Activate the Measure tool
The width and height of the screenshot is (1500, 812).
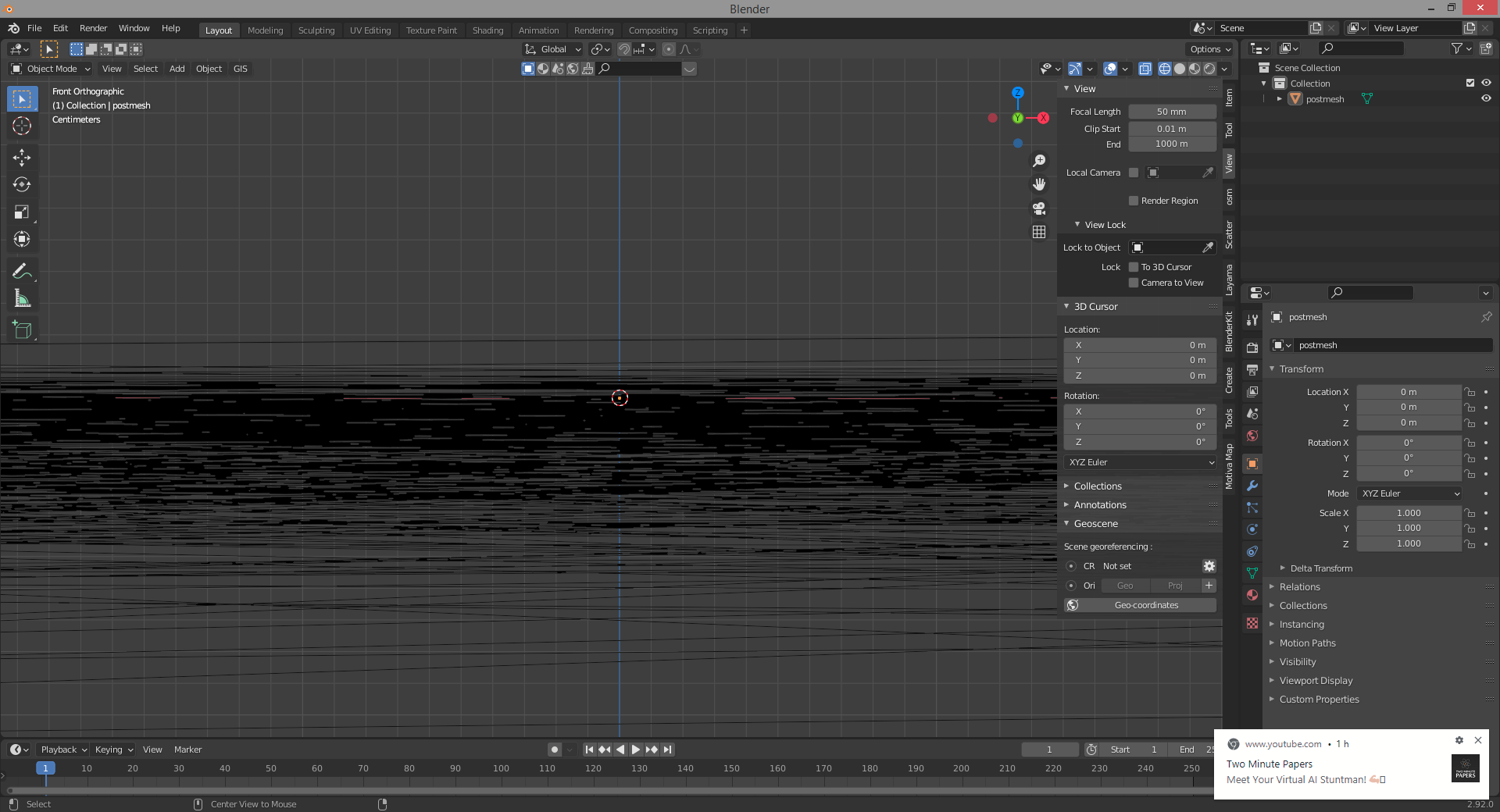click(x=22, y=297)
